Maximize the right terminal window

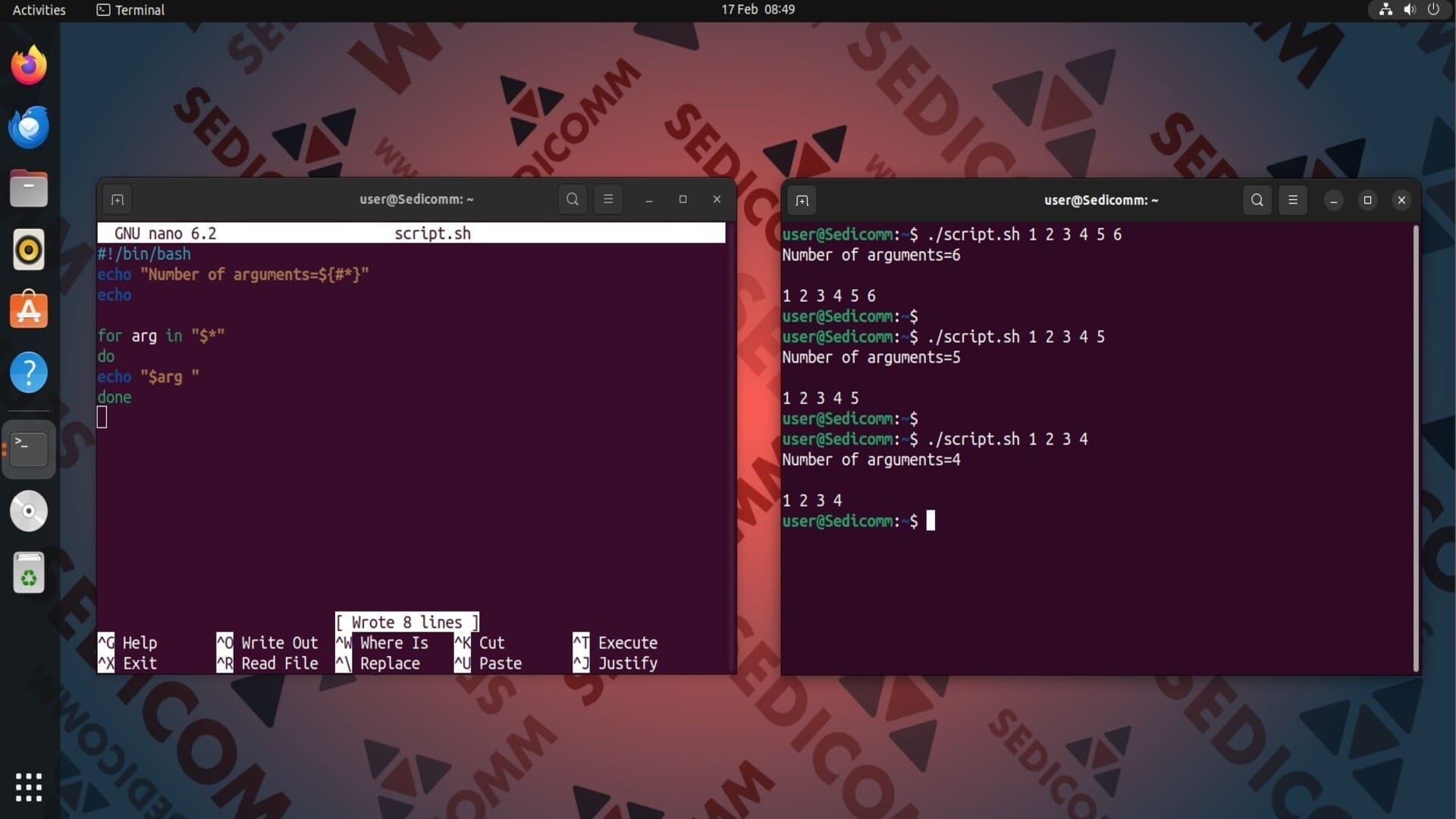click(x=1367, y=200)
